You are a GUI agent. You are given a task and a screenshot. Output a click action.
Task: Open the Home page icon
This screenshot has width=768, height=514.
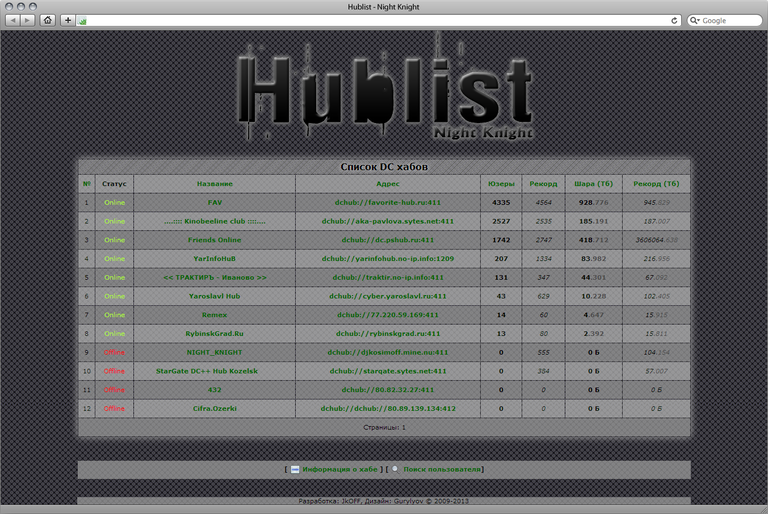[47, 20]
